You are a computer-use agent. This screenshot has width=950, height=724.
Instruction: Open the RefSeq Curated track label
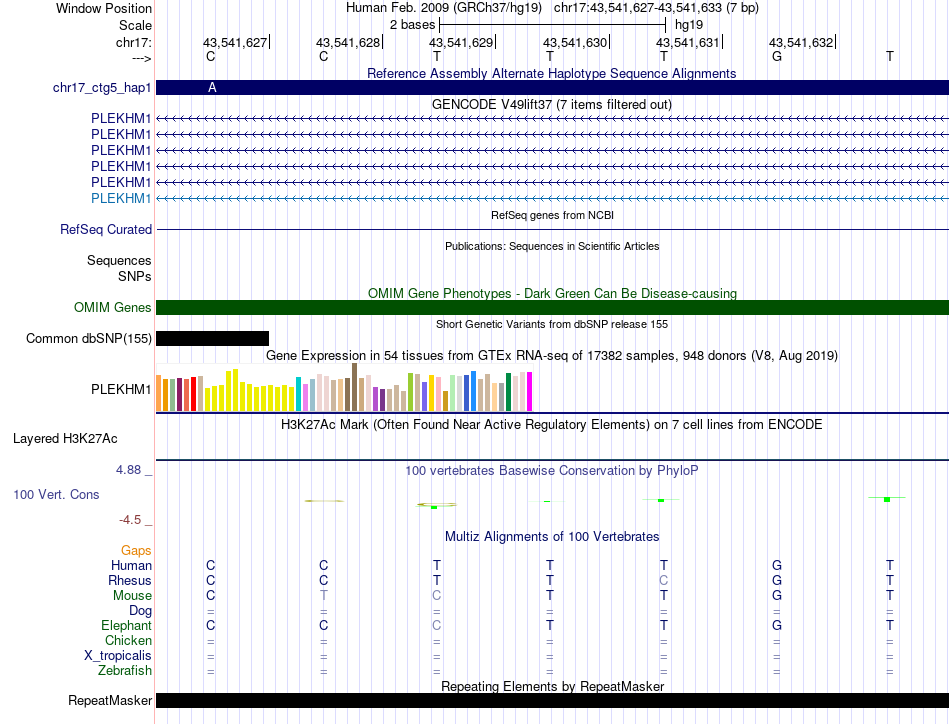pos(106,230)
